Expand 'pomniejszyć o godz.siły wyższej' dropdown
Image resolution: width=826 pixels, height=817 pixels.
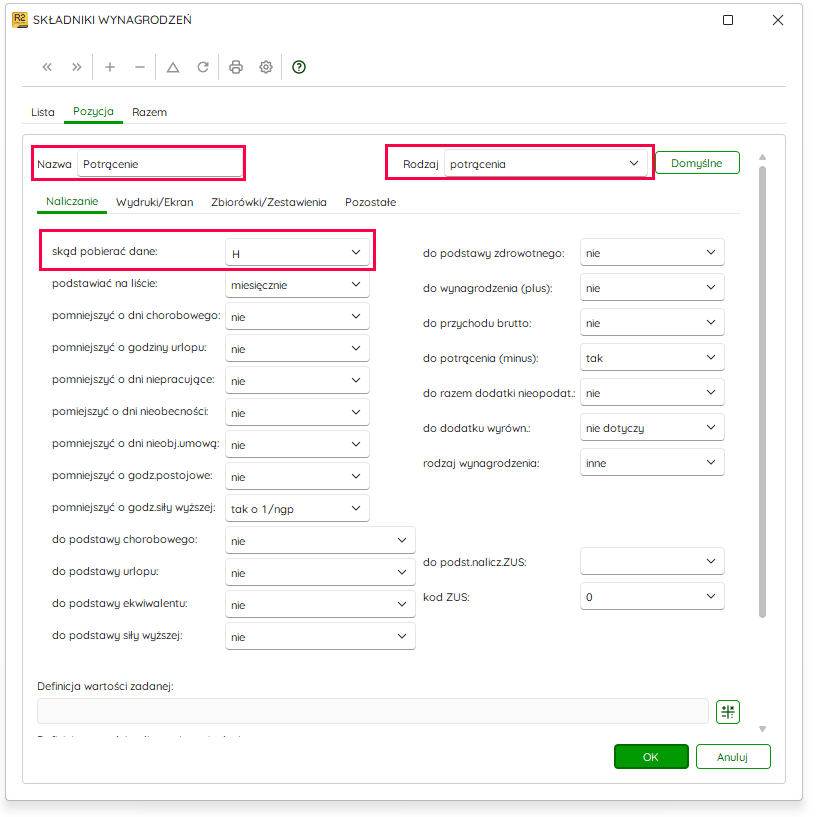(x=297, y=509)
